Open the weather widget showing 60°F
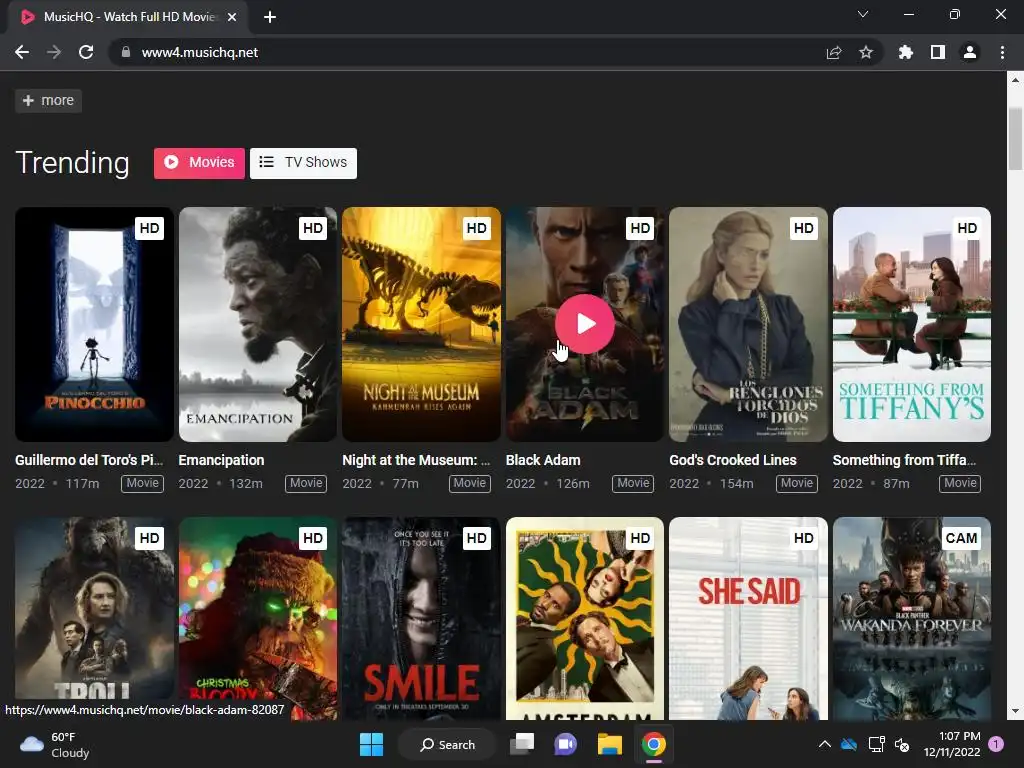This screenshot has height=768, width=1024. (x=55, y=744)
